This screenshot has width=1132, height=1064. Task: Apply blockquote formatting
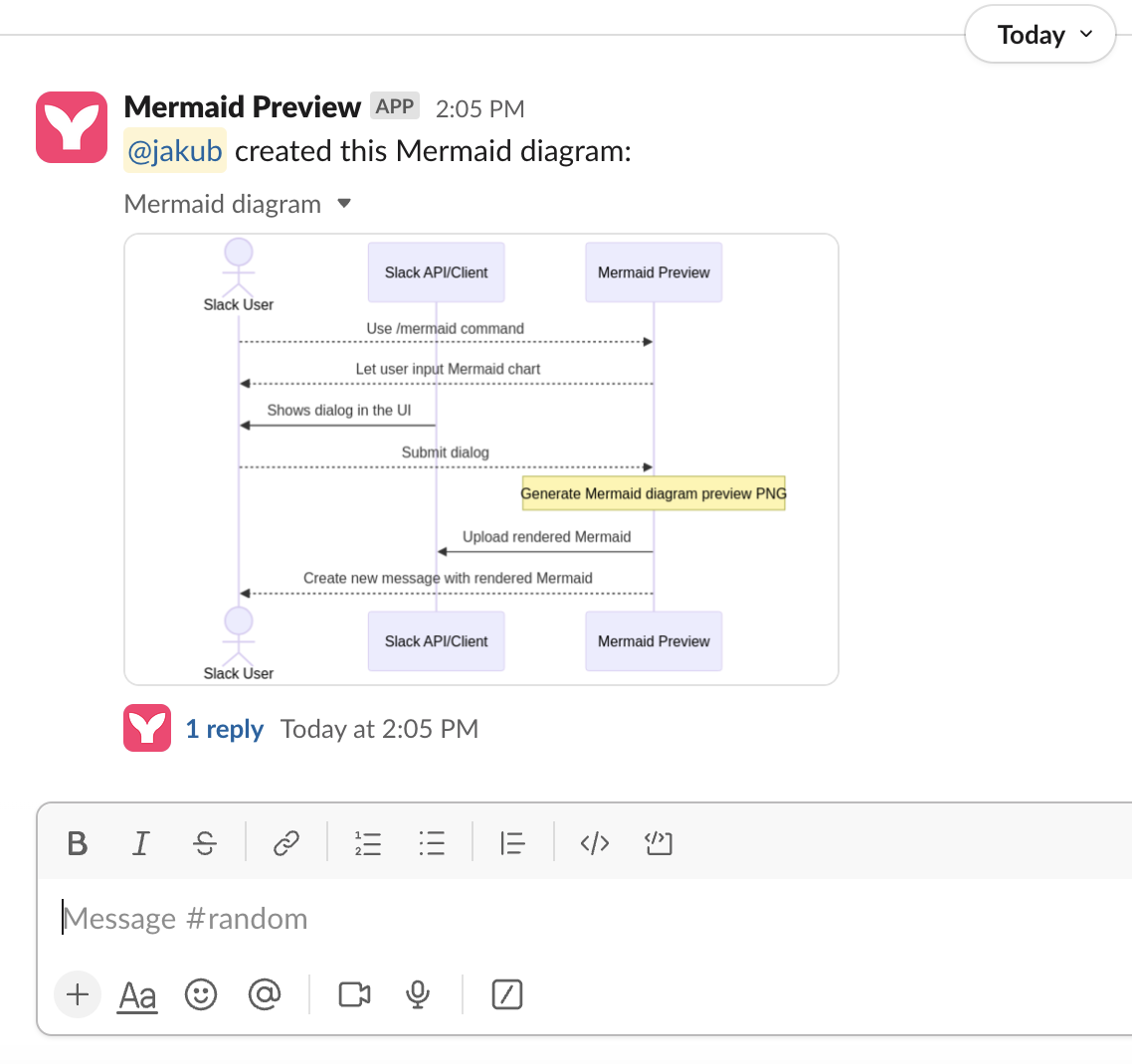(x=511, y=842)
